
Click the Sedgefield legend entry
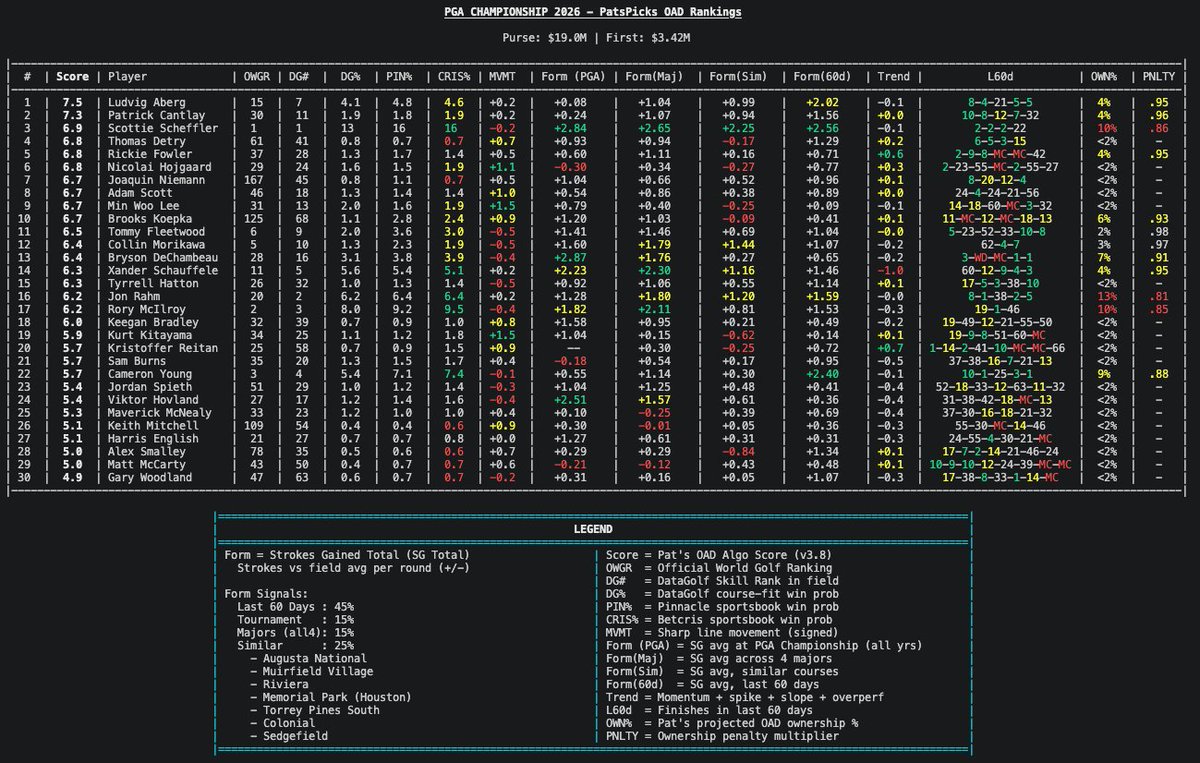(x=294, y=736)
